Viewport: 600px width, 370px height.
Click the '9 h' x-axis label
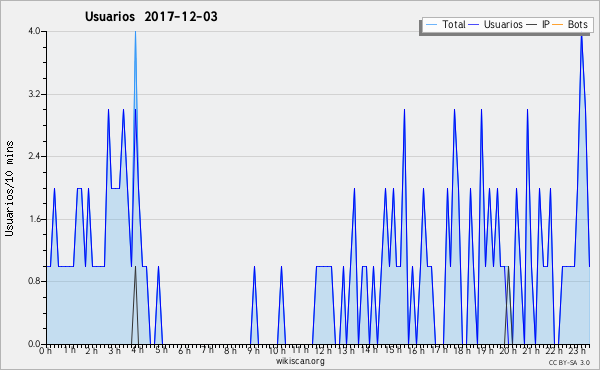click(x=253, y=350)
